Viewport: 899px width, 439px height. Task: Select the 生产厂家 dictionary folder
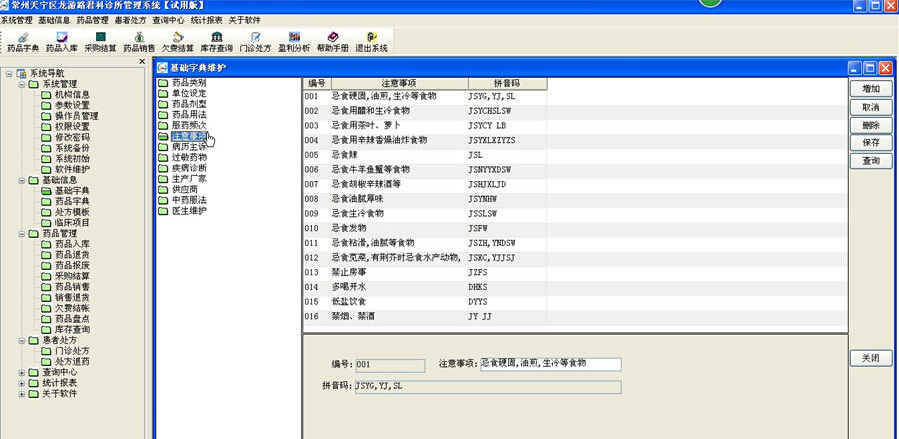(x=183, y=179)
